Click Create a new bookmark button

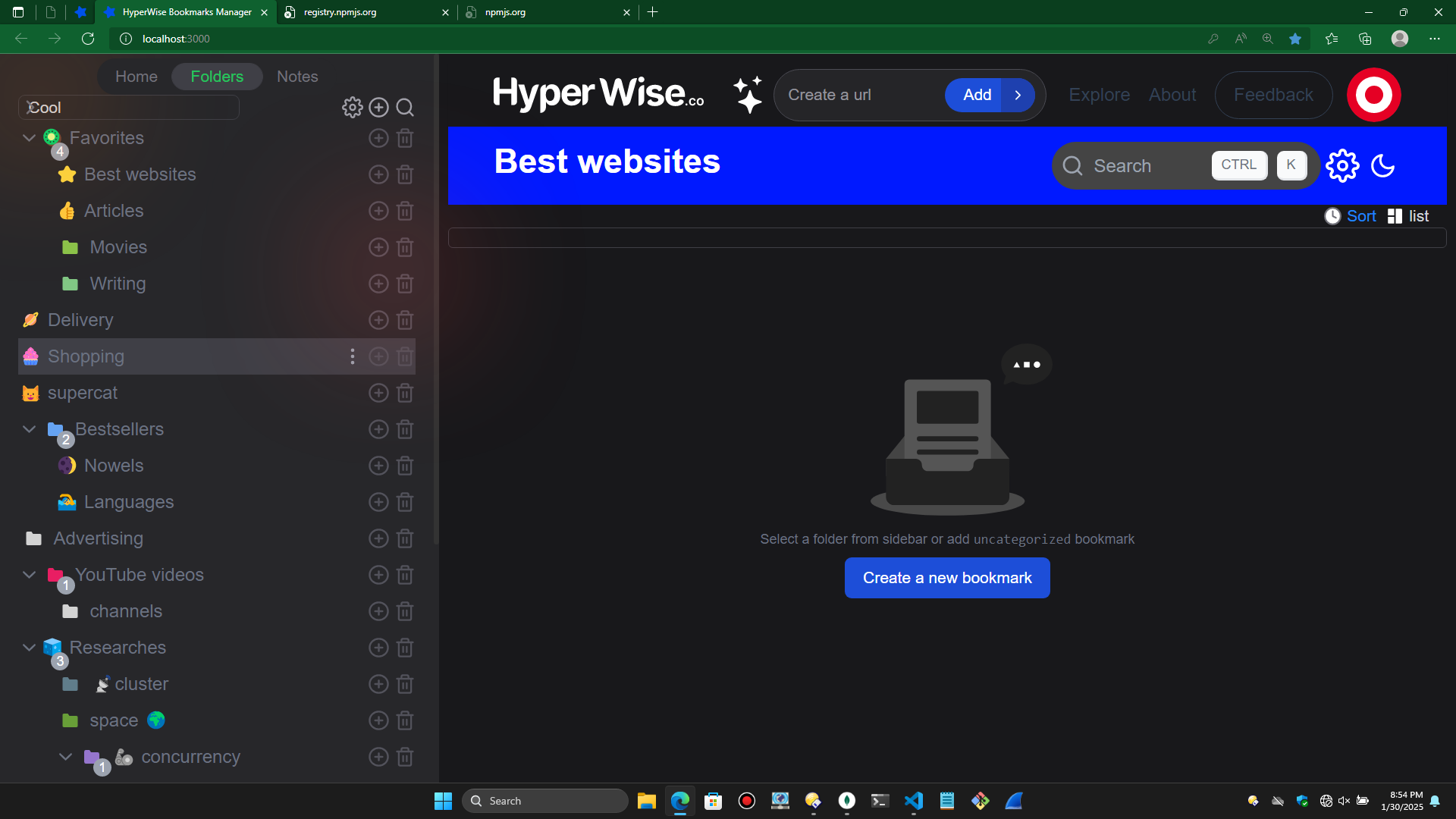coord(947,578)
